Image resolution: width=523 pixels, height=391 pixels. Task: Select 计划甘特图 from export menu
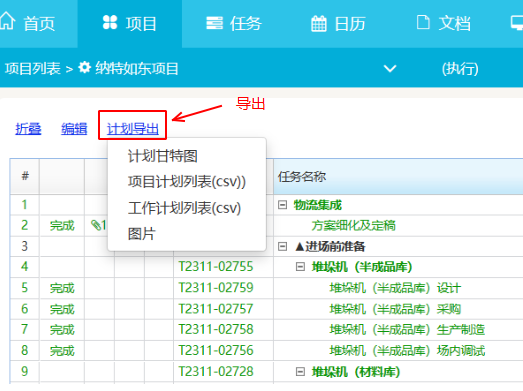click(x=162, y=156)
